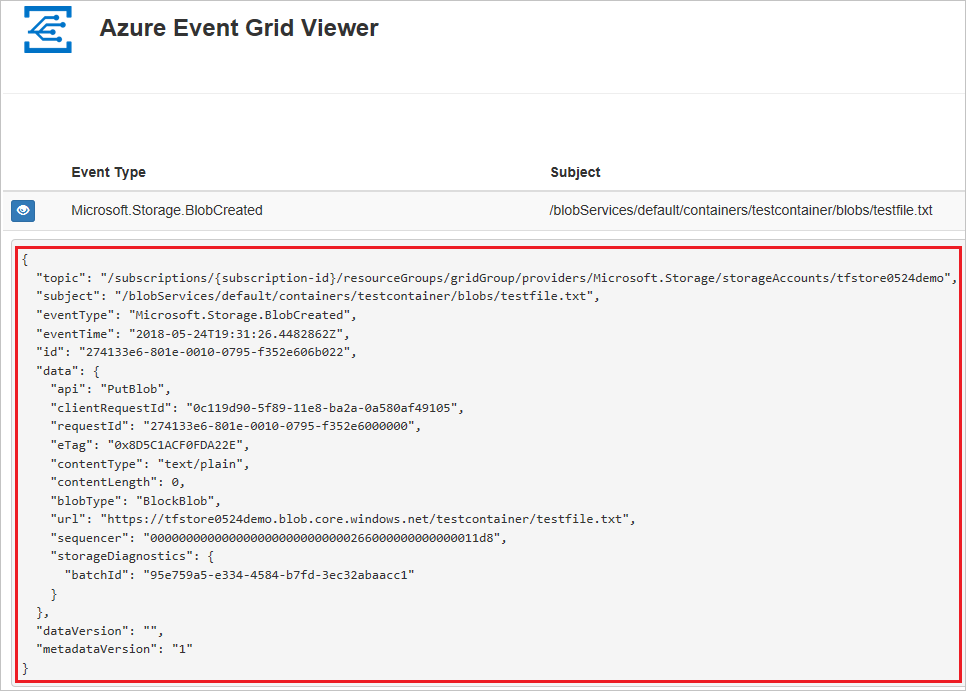Click the Event Type column header

[x=108, y=172]
